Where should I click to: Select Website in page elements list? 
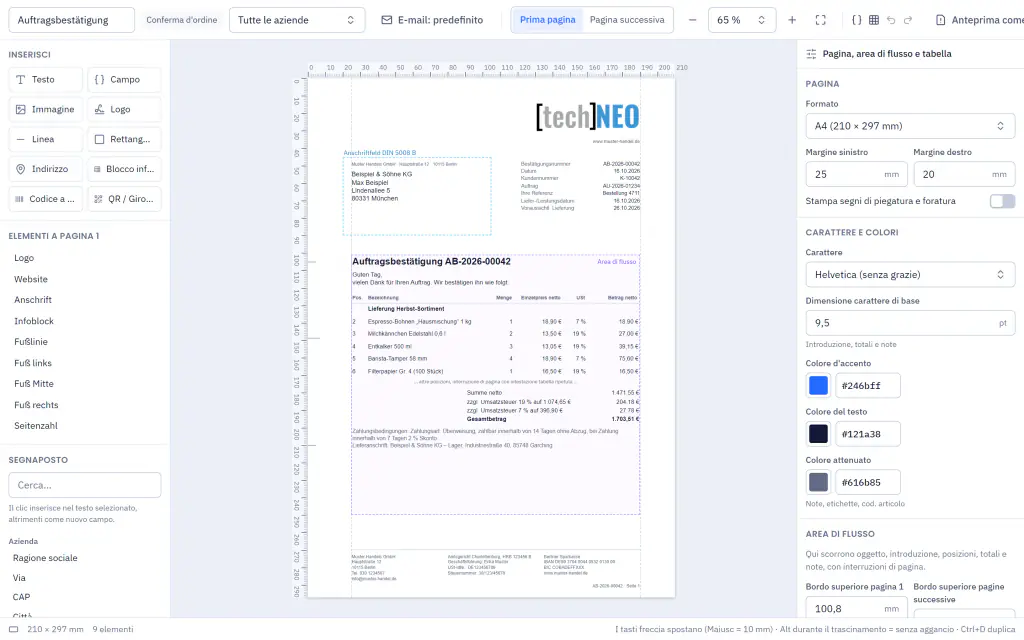pos(31,280)
